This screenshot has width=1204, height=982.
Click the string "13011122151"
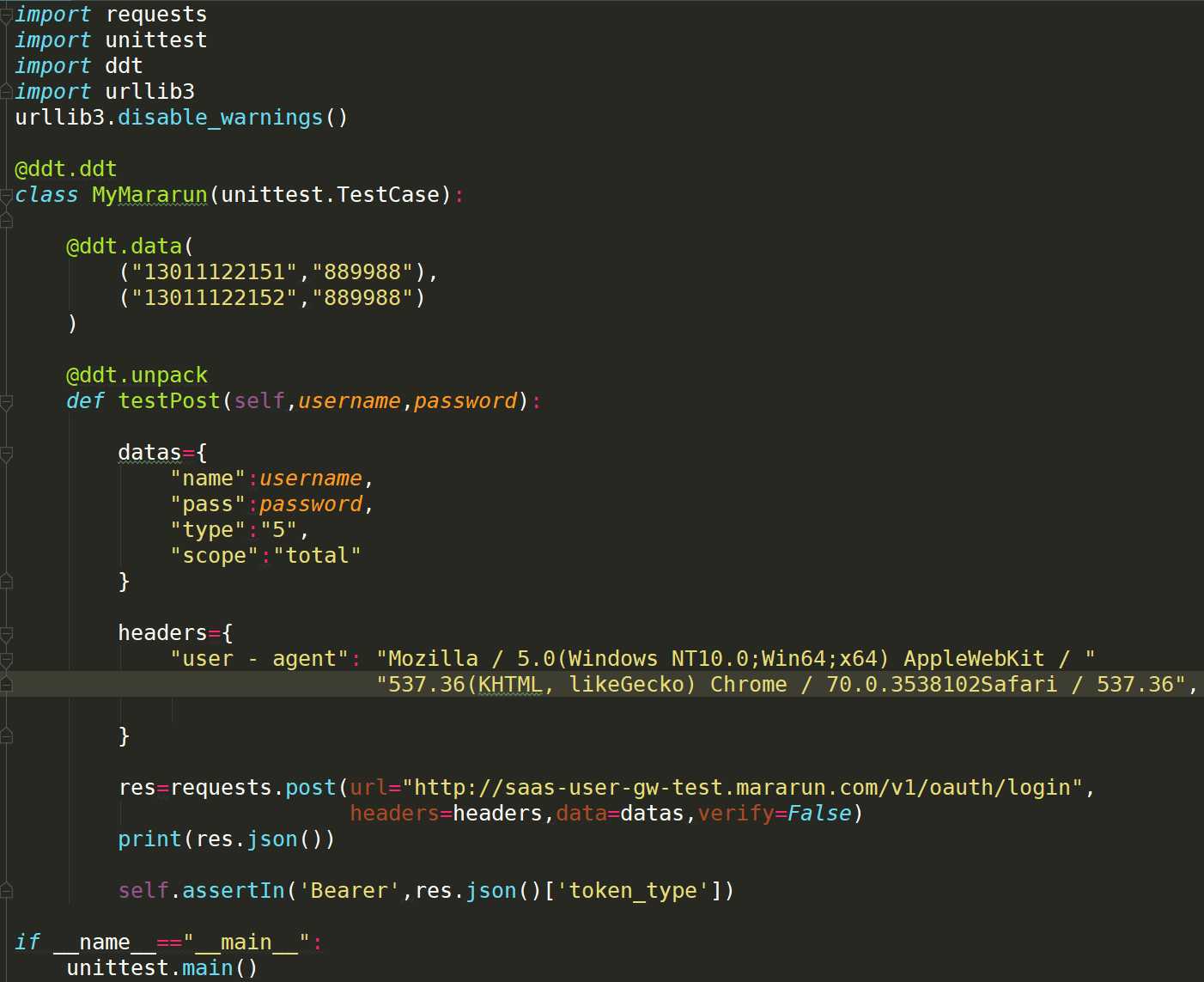coord(215,272)
